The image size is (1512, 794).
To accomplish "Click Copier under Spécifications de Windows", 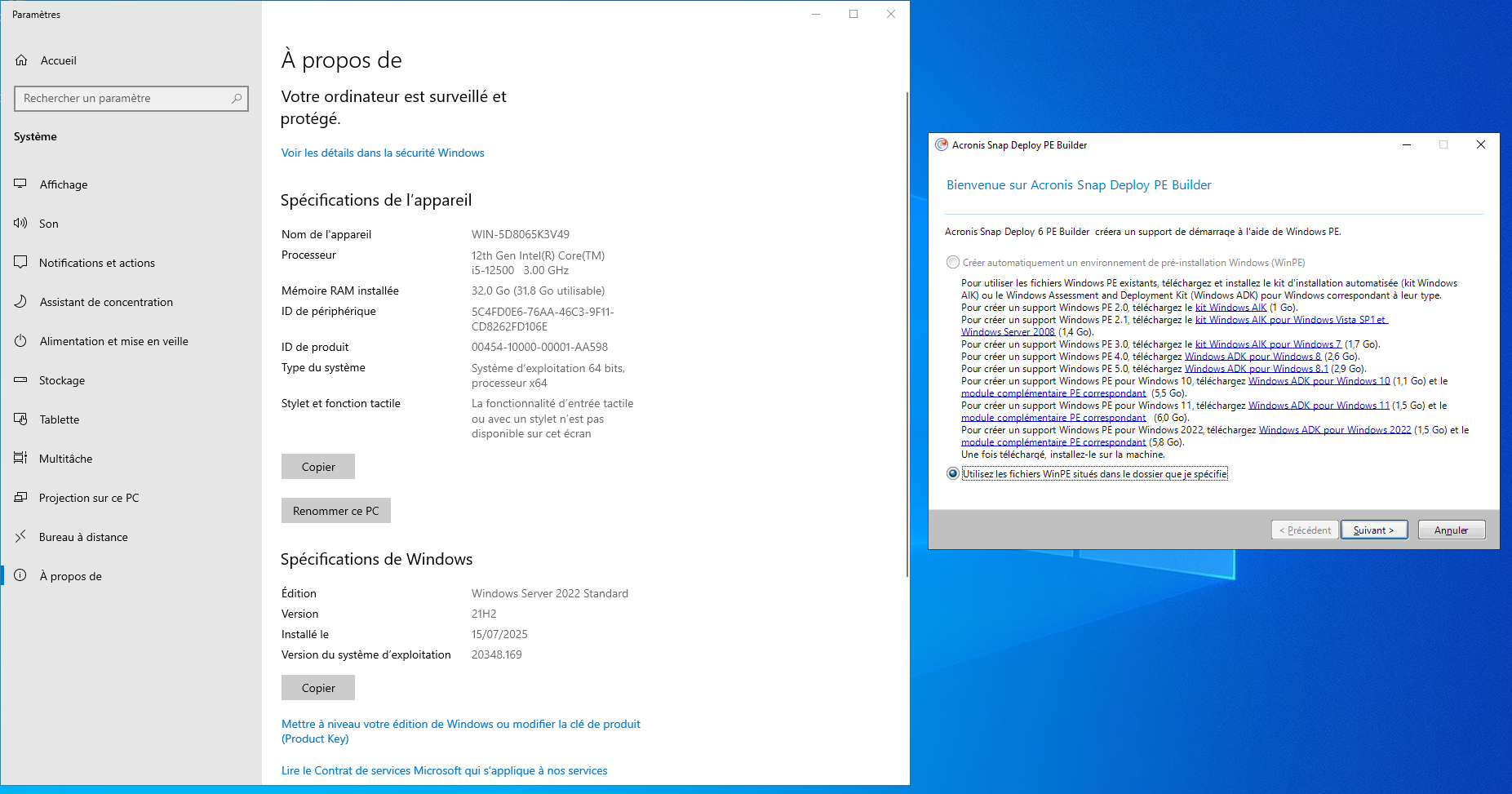I will pos(318,688).
